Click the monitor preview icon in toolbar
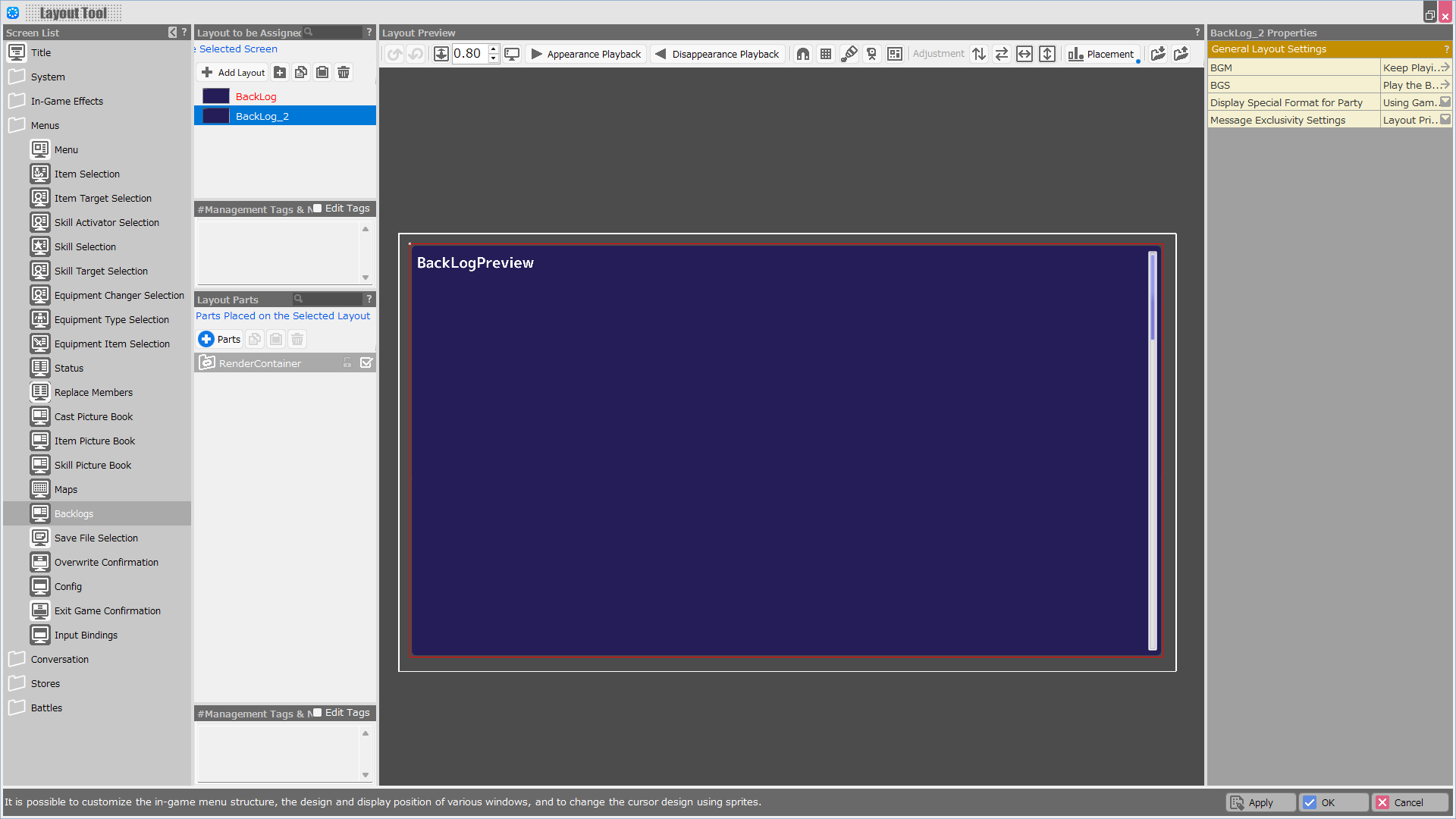 pos(513,54)
